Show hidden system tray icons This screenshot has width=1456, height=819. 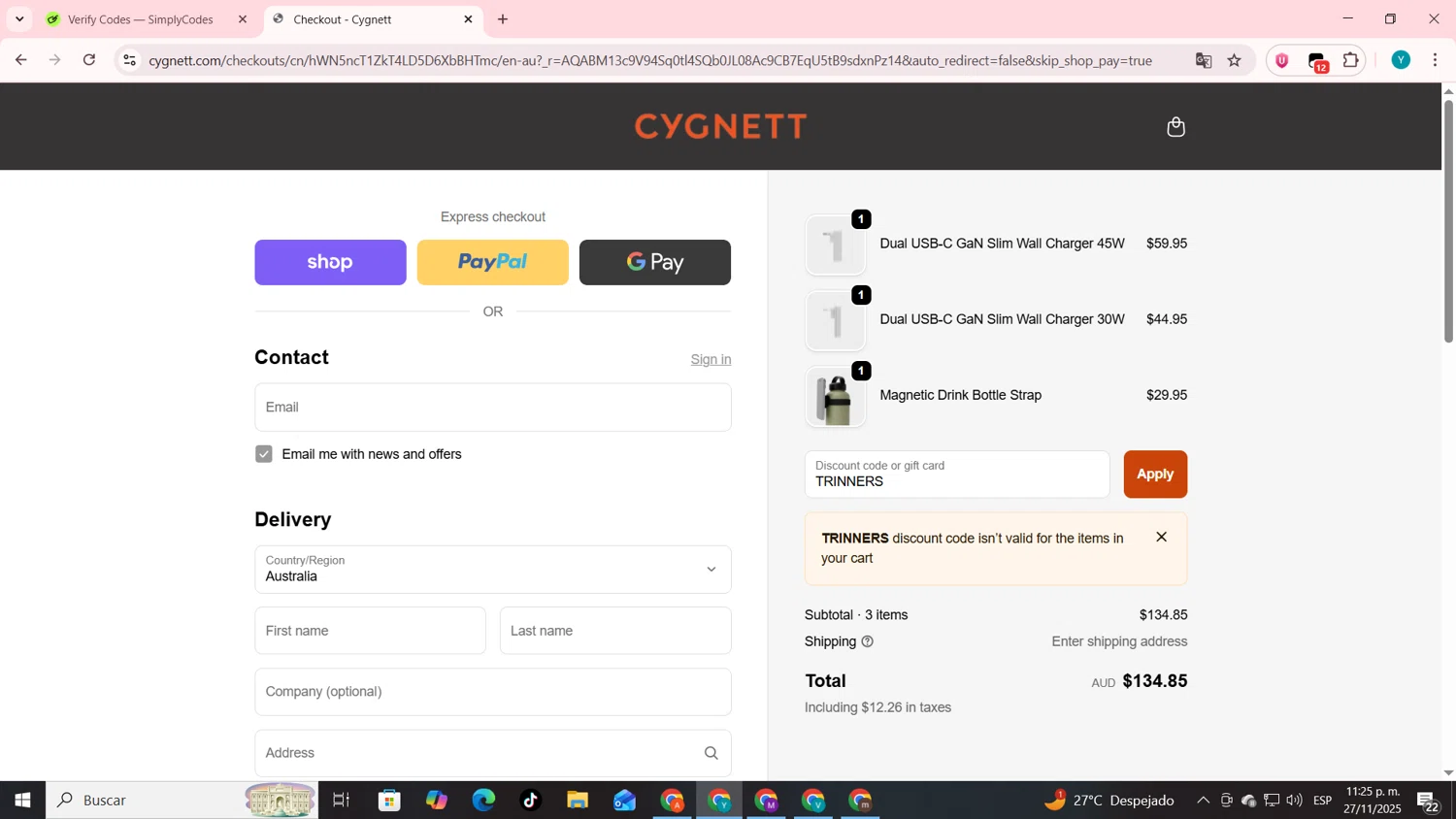tap(1203, 801)
